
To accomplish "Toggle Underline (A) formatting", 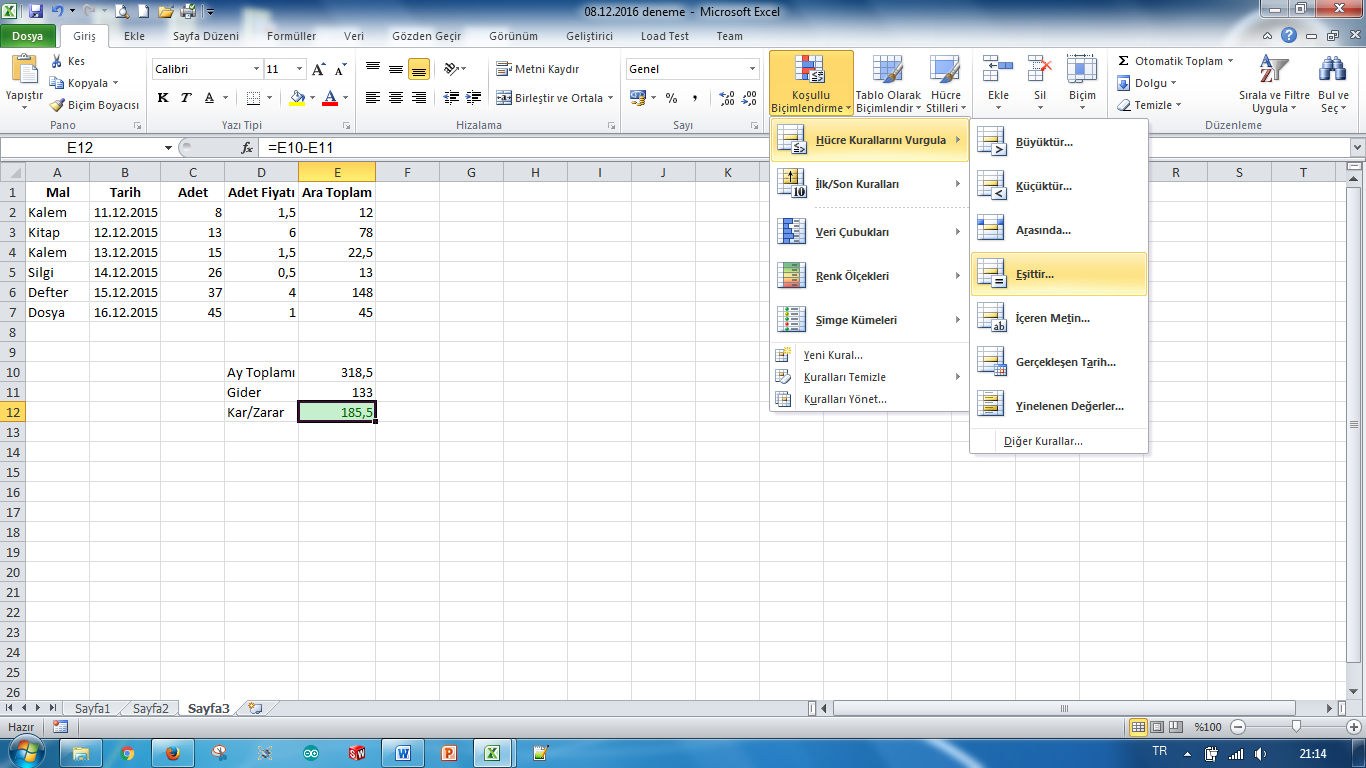I will (x=210, y=98).
